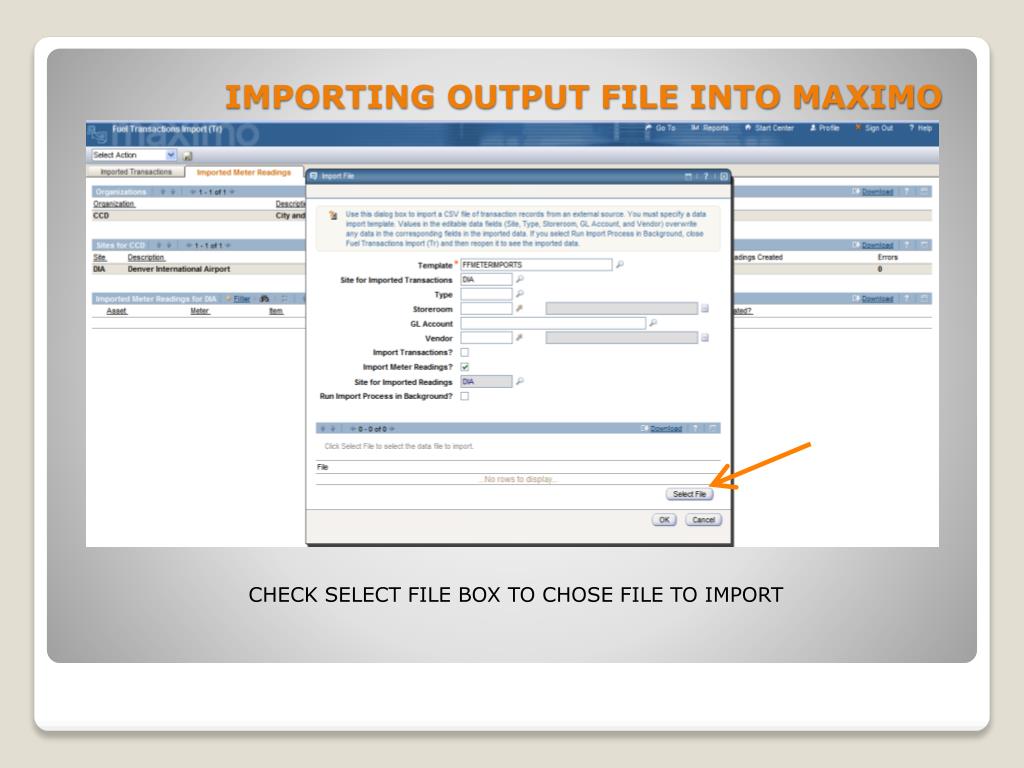Open Help in top navigation
Screen dimensions: 1024x768
(x=921, y=128)
